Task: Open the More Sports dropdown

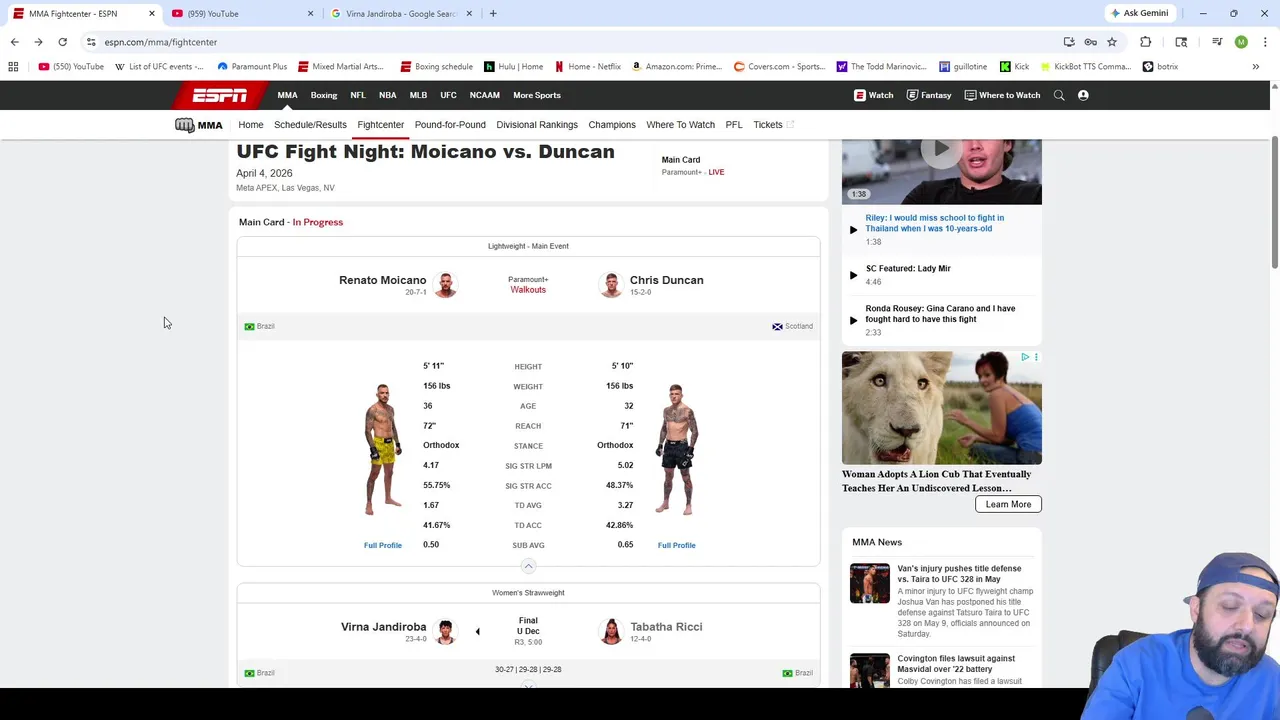Action: [x=537, y=95]
